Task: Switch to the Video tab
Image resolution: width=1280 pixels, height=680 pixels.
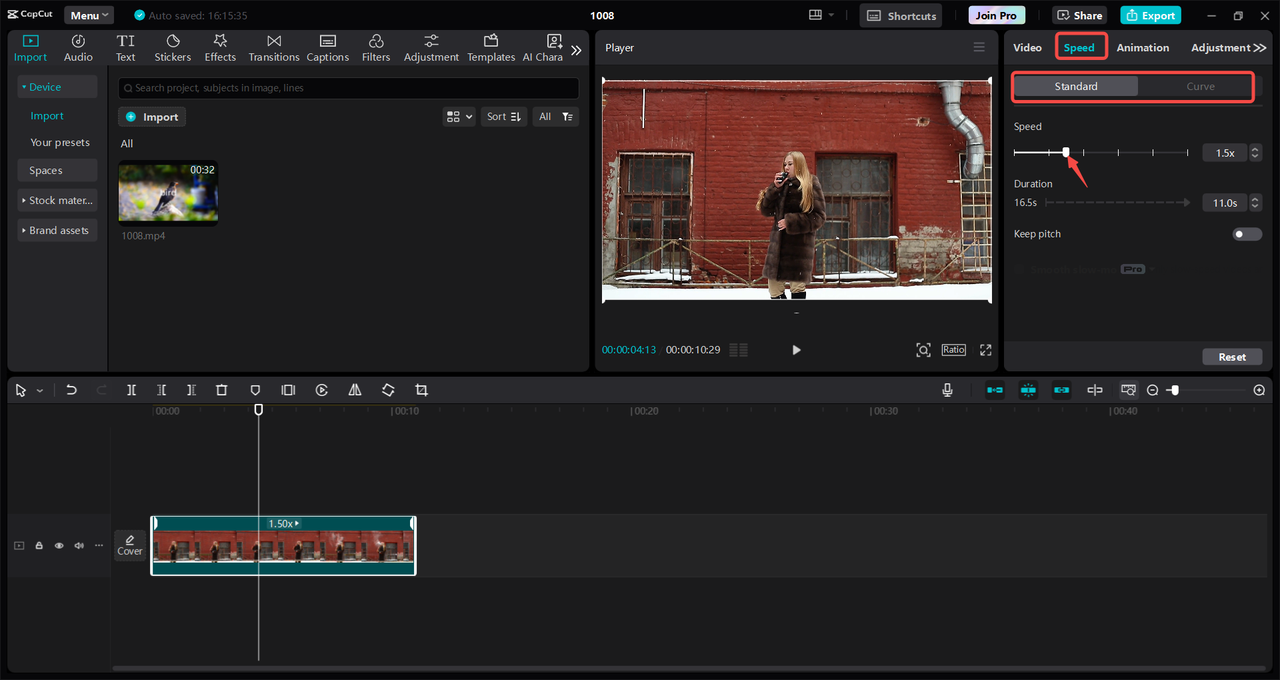Action: [1027, 47]
